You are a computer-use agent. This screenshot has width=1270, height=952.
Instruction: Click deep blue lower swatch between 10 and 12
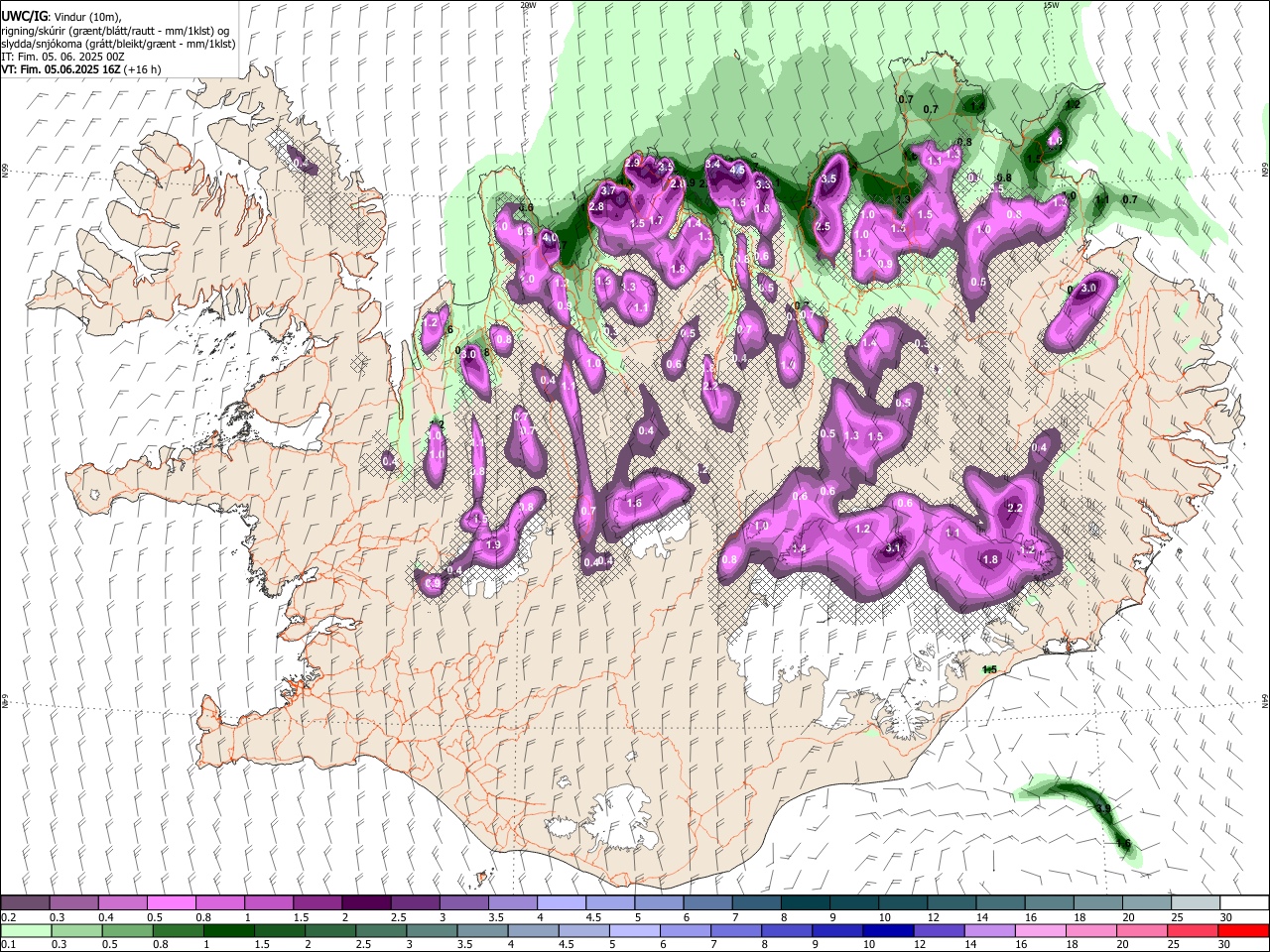click(888, 930)
